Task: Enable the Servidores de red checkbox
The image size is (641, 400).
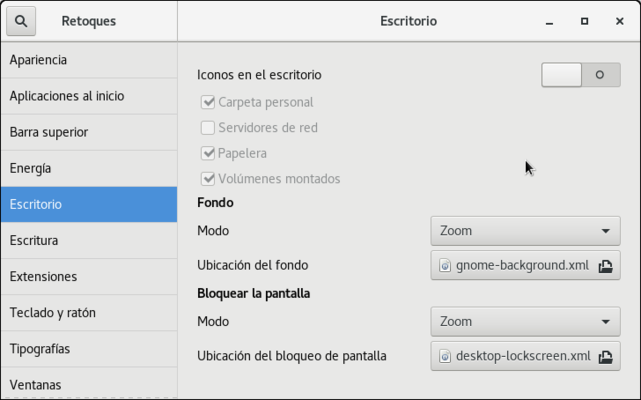Action: pos(208,128)
